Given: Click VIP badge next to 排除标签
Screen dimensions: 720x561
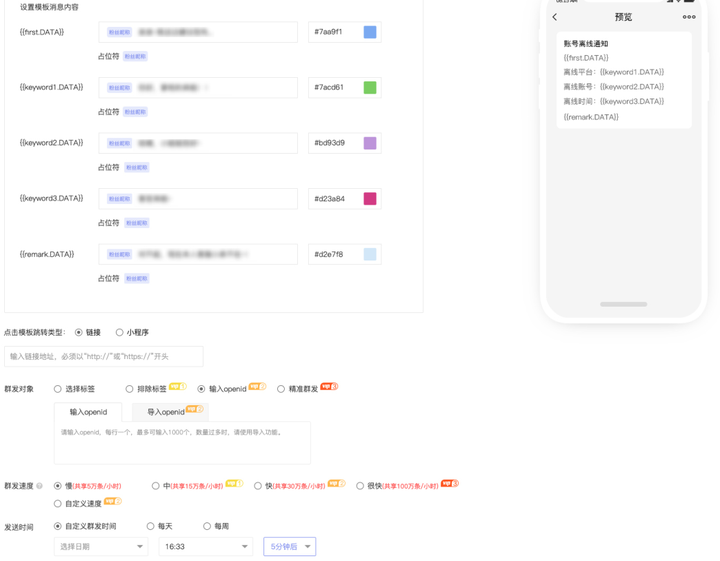Looking at the screenshot, I should 178,386.
